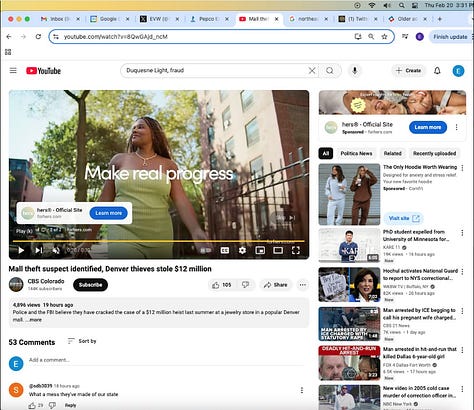The width and height of the screenshot is (474, 410).
Task: Switch to miniplayer mode
Action: [x=260, y=250]
